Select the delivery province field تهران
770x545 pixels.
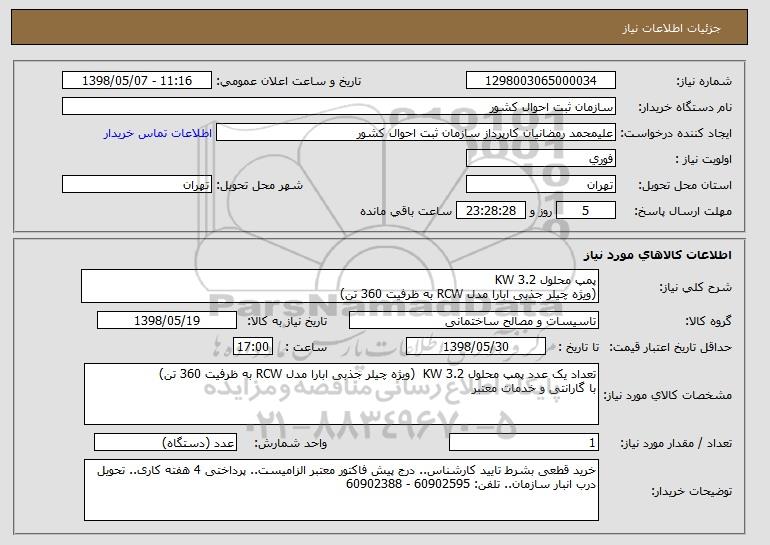(541, 185)
